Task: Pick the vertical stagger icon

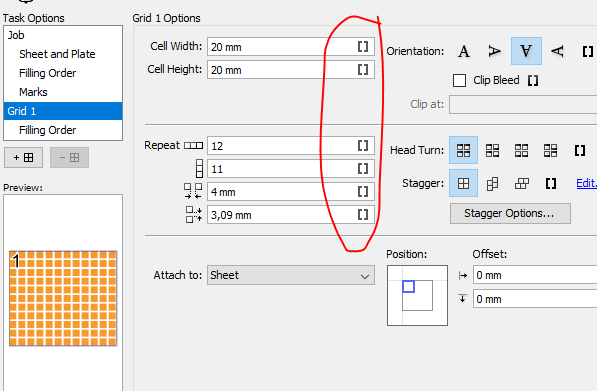Action: pos(492,184)
